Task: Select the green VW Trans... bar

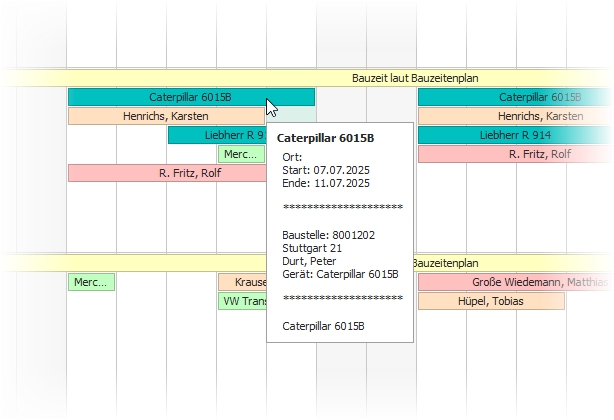Action: coord(242,301)
